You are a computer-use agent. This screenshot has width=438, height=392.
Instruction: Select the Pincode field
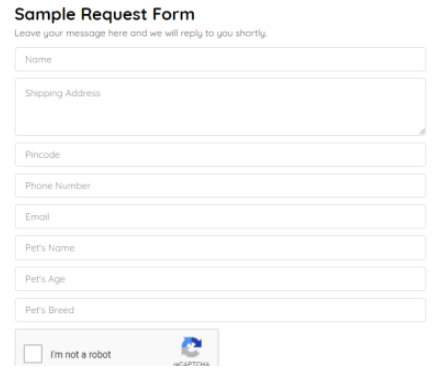(x=220, y=155)
